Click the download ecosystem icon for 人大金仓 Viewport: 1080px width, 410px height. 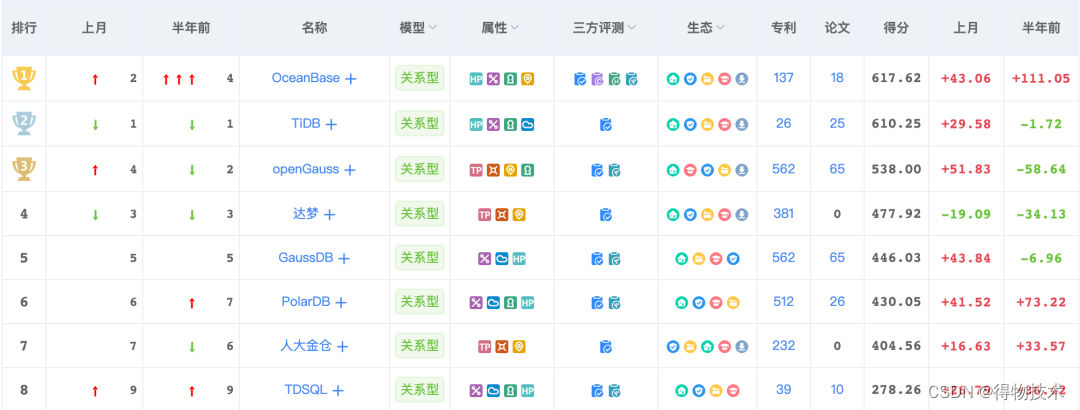pos(741,346)
